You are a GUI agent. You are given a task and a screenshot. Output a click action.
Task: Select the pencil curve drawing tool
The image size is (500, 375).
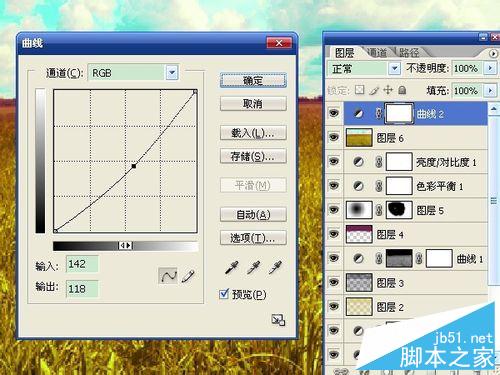pyautogui.click(x=188, y=276)
